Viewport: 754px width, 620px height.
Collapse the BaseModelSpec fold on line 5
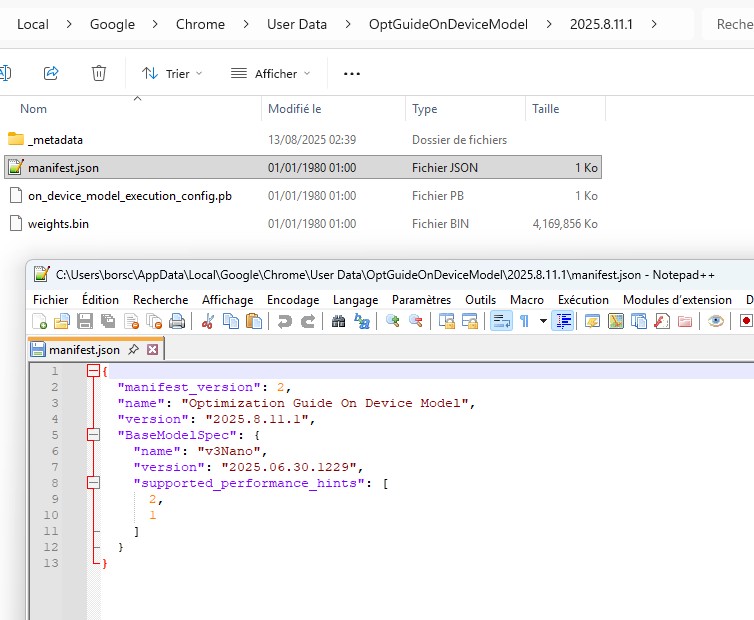93,435
